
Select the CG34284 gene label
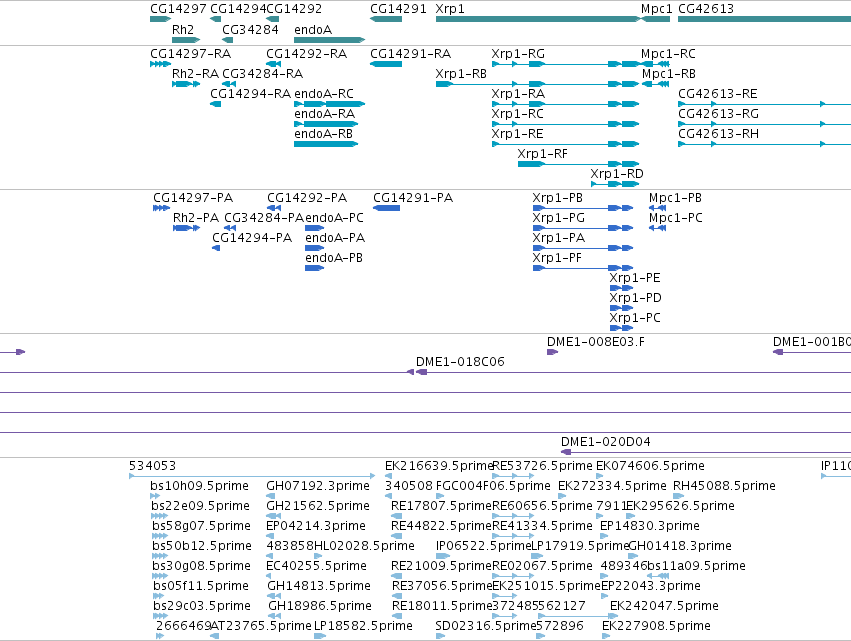(250, 30)
